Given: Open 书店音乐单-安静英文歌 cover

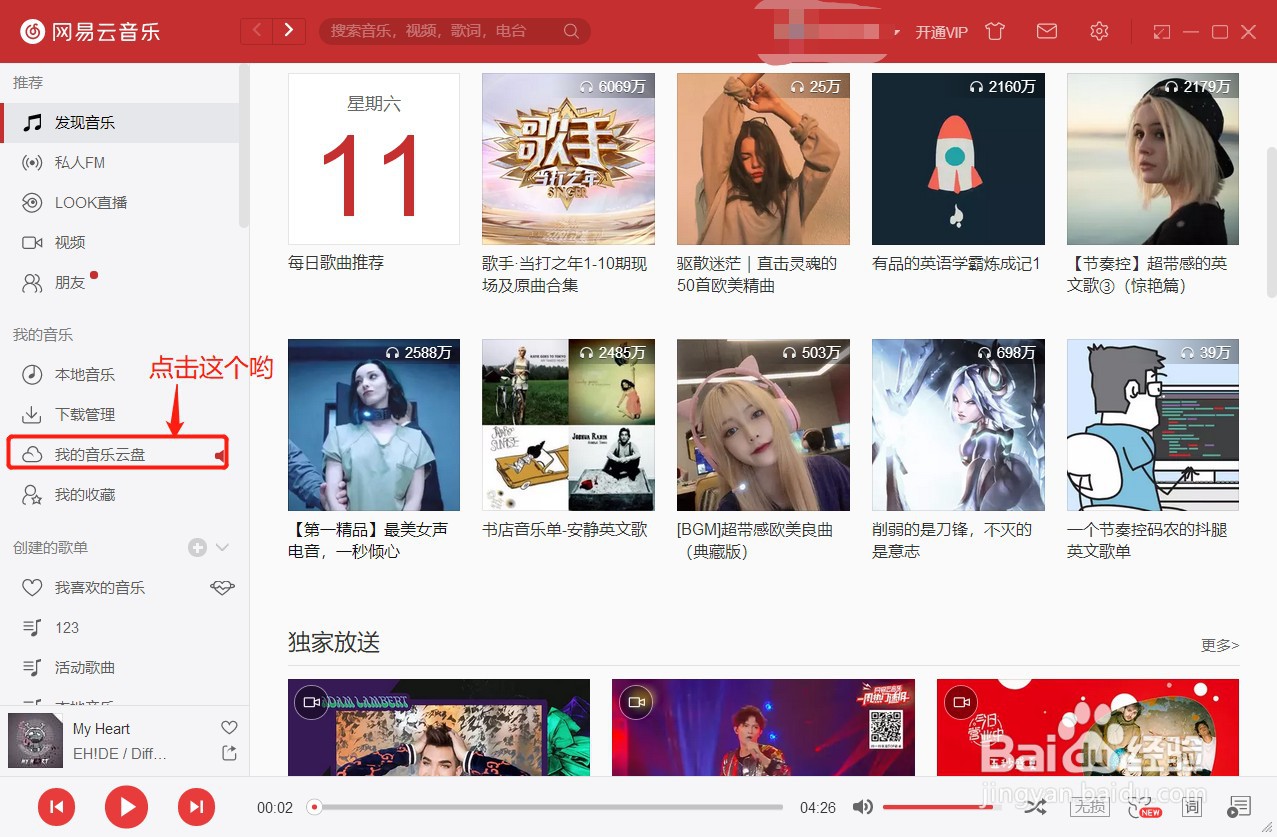Looking at the screenshot, I should coord(568,425).
